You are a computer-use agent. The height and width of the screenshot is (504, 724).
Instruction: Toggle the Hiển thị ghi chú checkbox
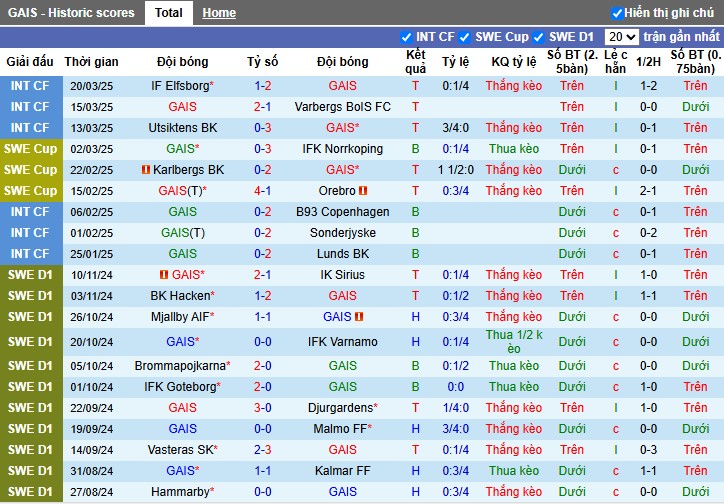point(616,13)
